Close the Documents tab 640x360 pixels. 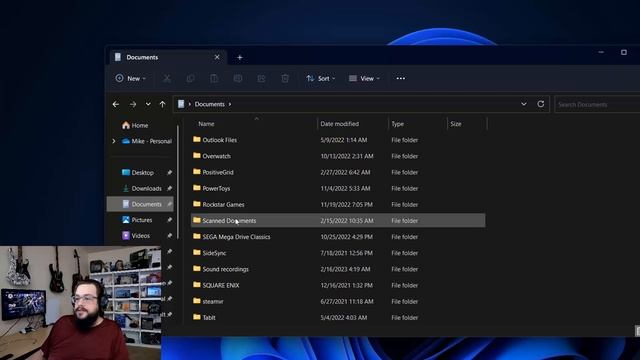pyautogui.click(x=217, y=57)
